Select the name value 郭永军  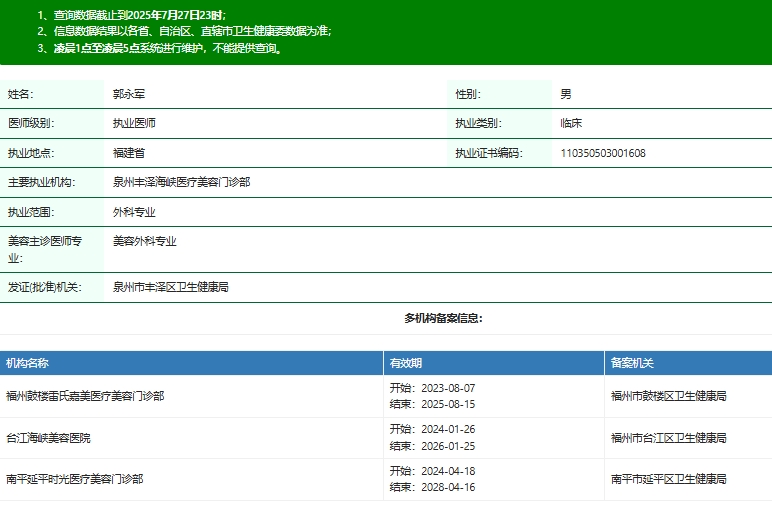coord(130,94)
